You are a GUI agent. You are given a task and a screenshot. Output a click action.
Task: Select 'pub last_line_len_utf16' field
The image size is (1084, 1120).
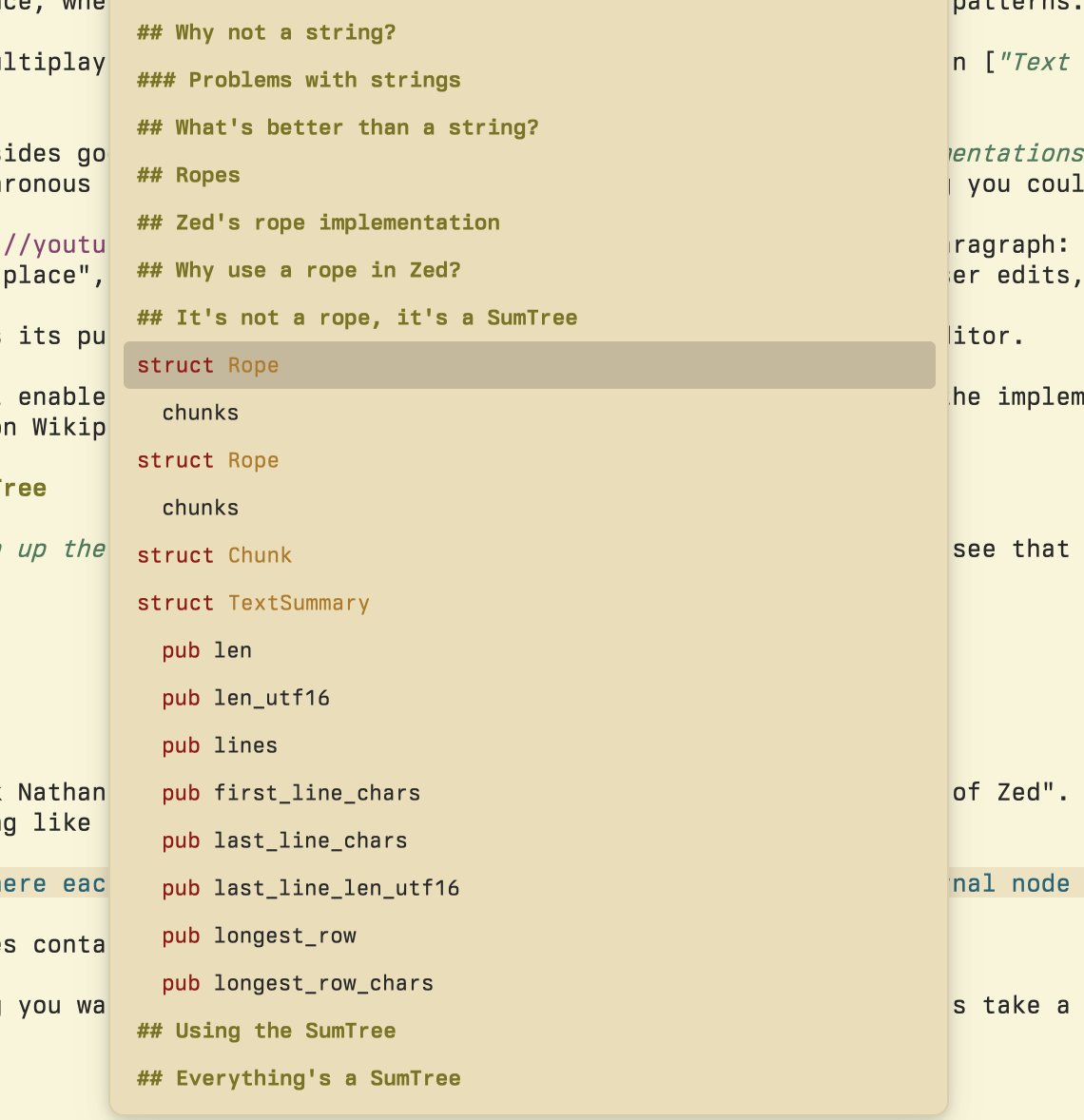529,888
